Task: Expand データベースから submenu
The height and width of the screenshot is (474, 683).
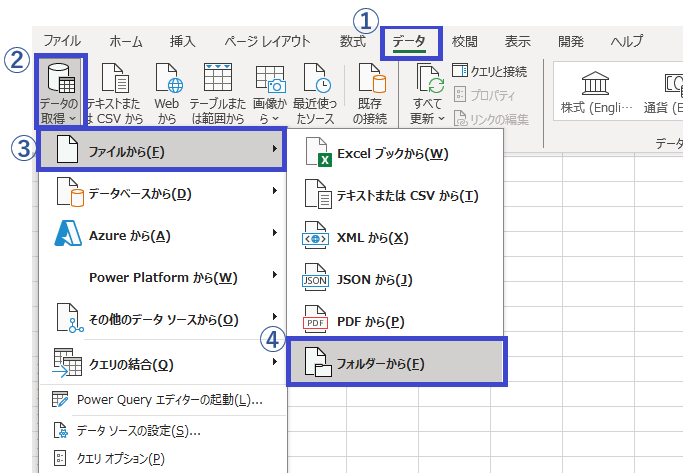Action: pyautogui.click(x=162, y=192)
